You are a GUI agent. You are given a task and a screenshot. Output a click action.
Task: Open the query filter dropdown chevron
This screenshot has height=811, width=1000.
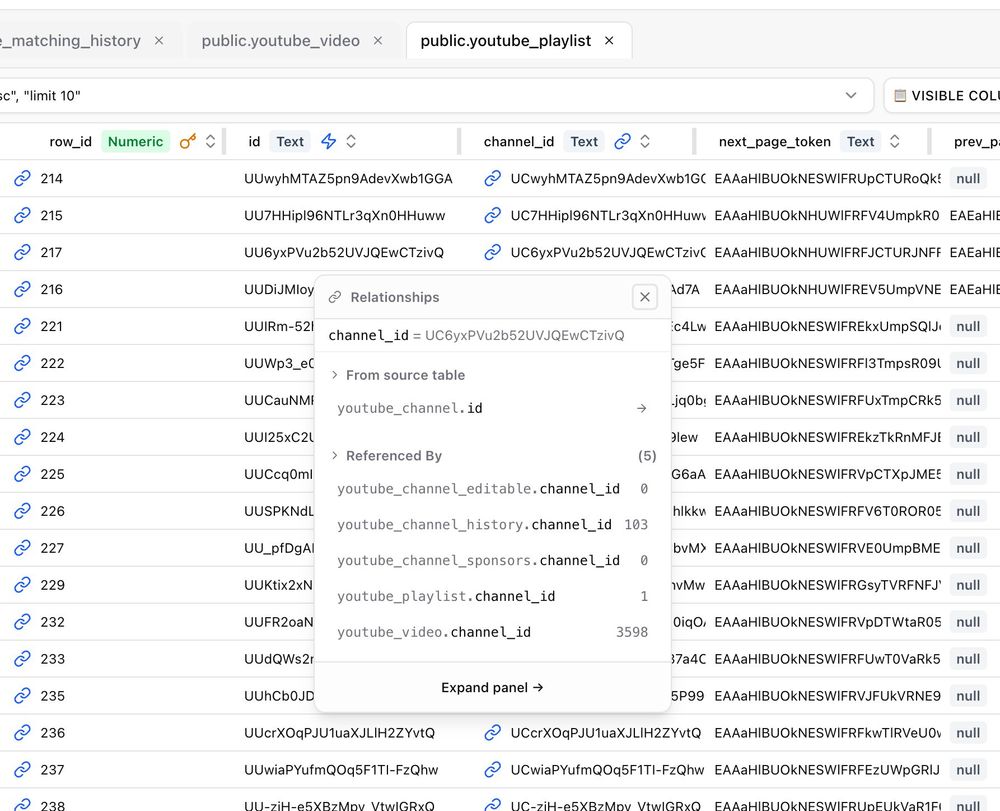851,96
